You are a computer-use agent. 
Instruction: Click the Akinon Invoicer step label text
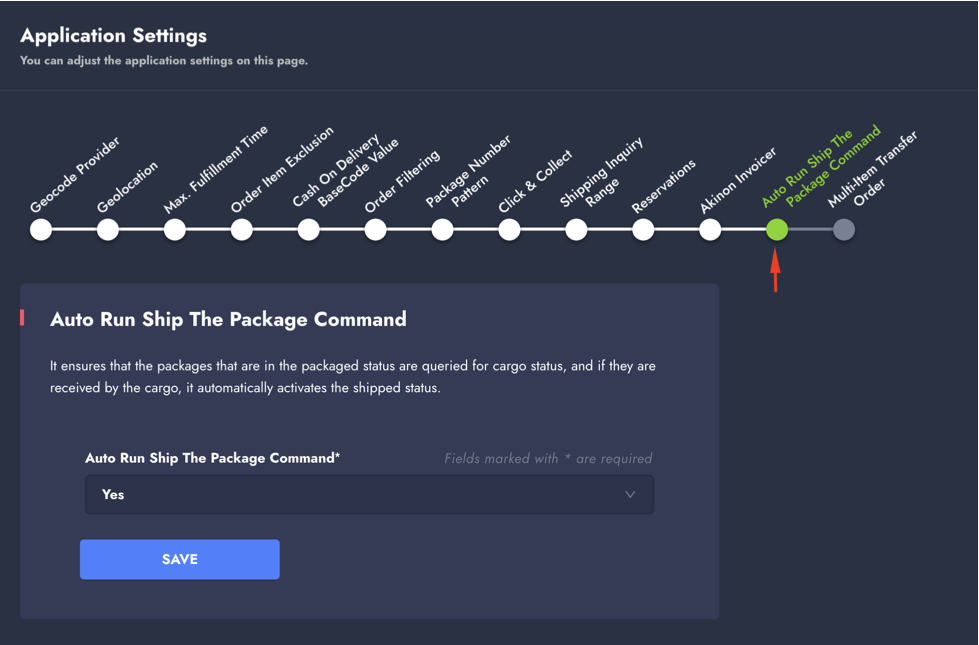(739, 180)
